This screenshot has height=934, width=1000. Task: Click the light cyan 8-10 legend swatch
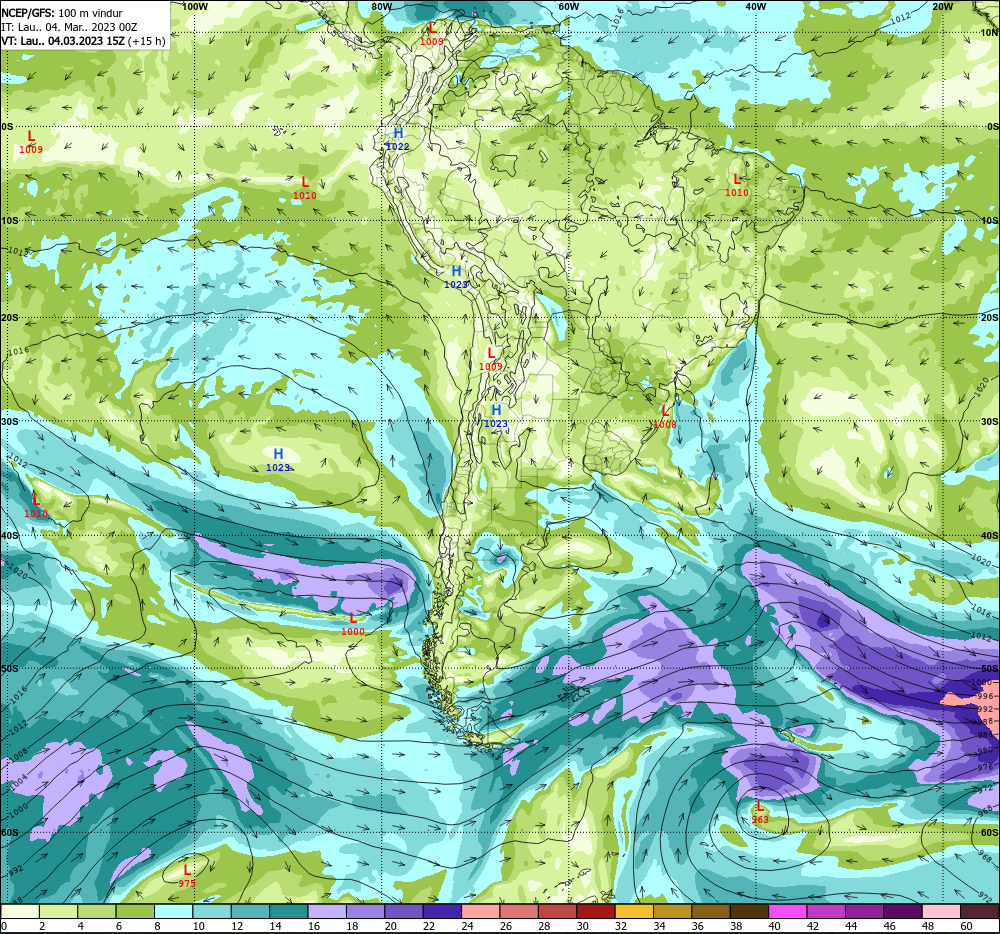173,911
